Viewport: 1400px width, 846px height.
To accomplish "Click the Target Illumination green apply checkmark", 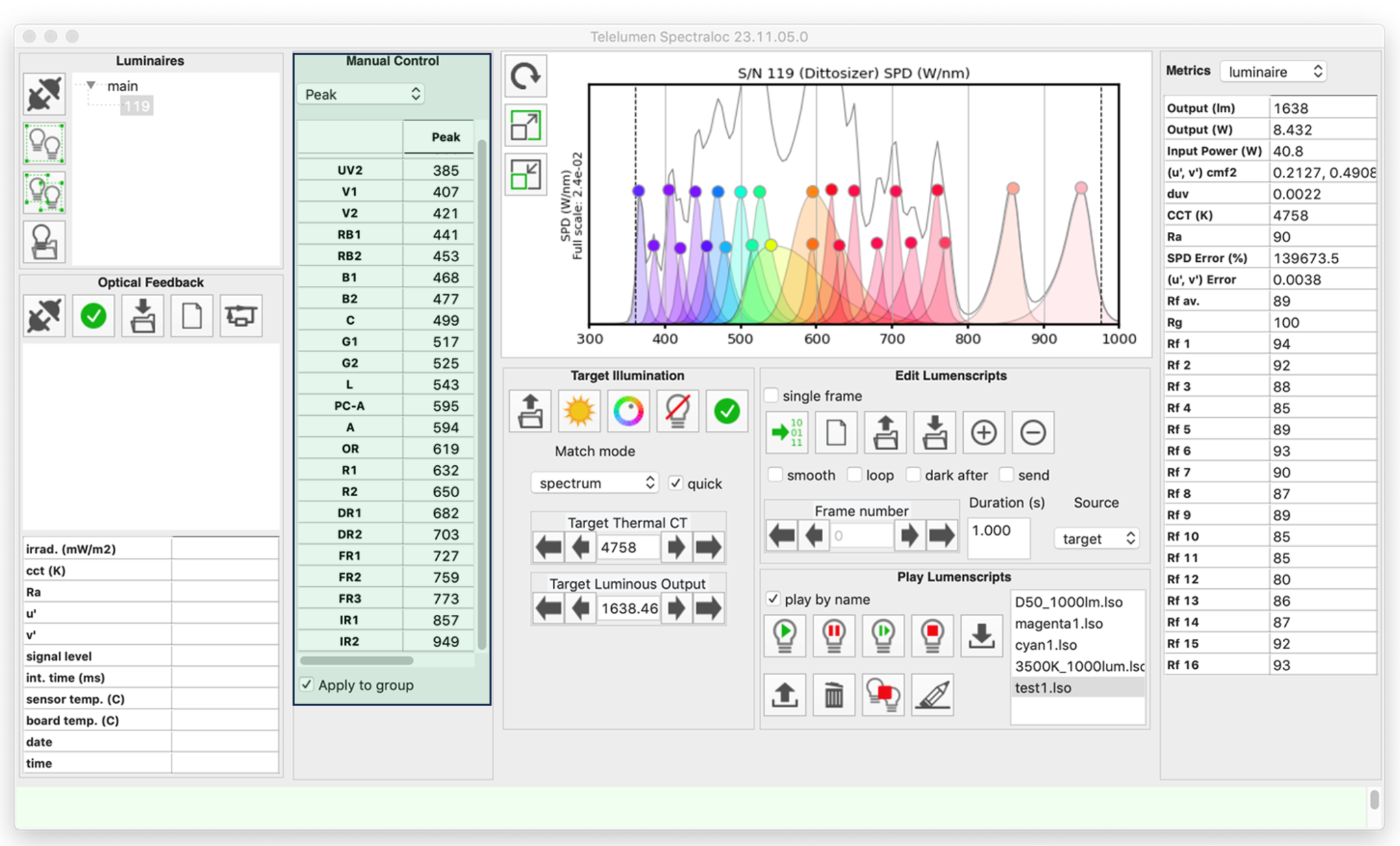I will [x=727, y=411].
